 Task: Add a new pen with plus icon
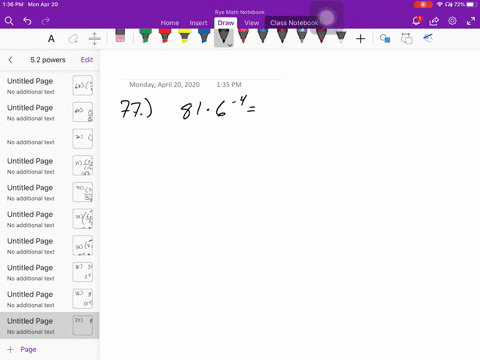(x=360, y=39)
